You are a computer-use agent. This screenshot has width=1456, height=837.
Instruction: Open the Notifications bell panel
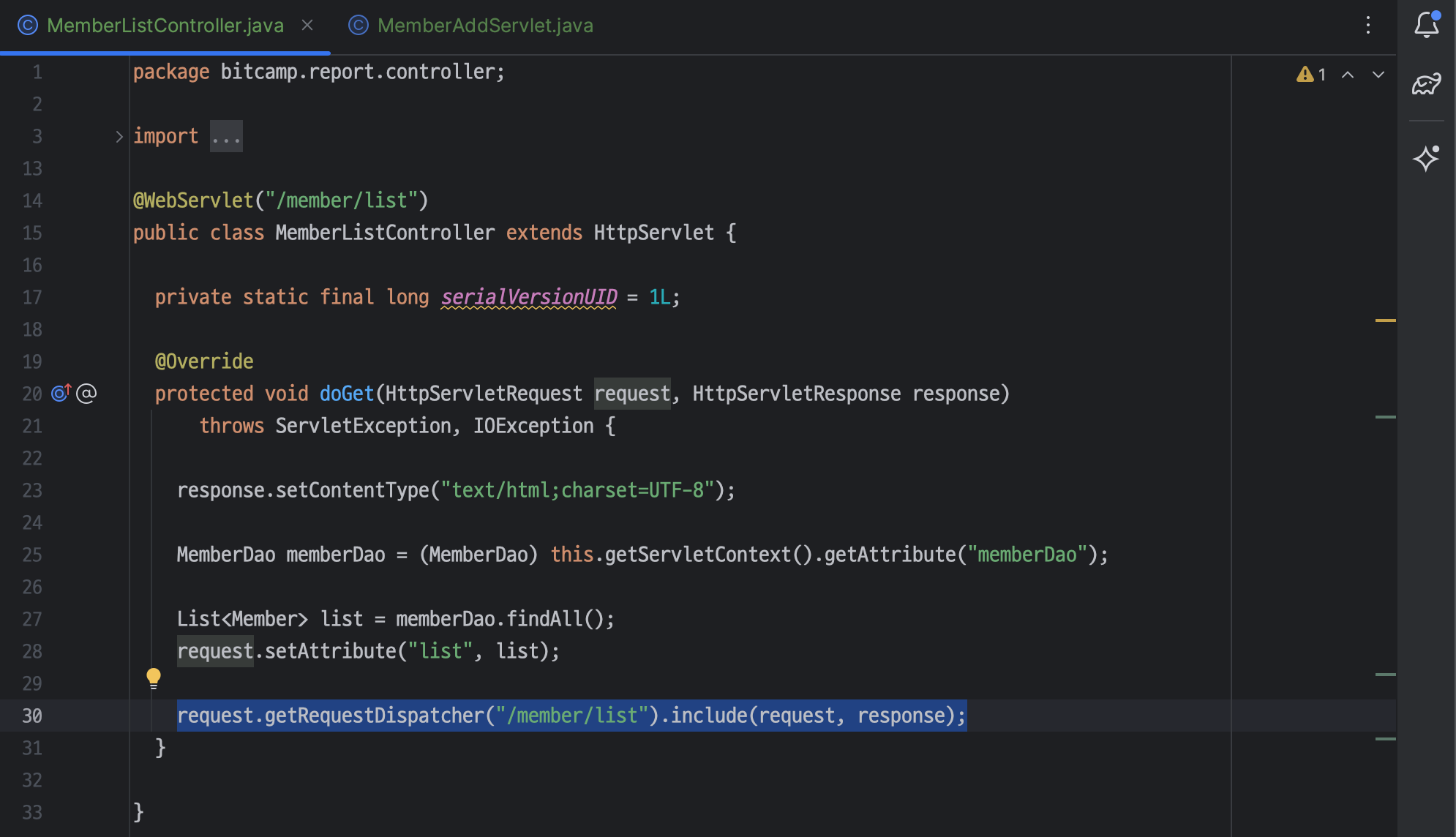pyautogui.click(x=1426, y=25)
